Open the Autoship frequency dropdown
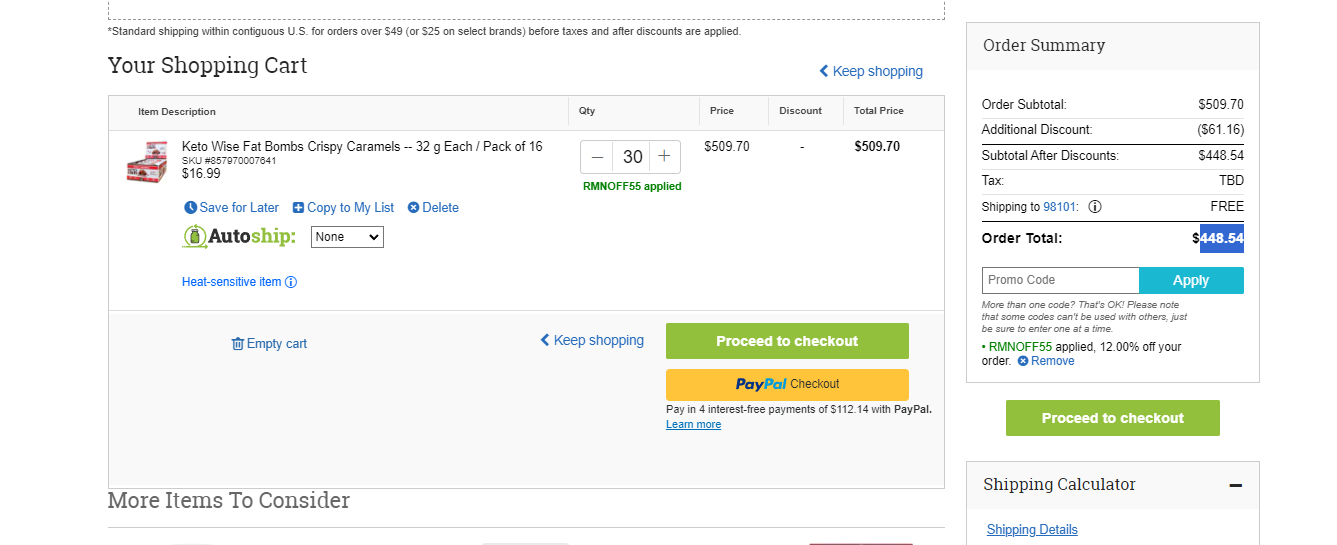 pos(347,237)
